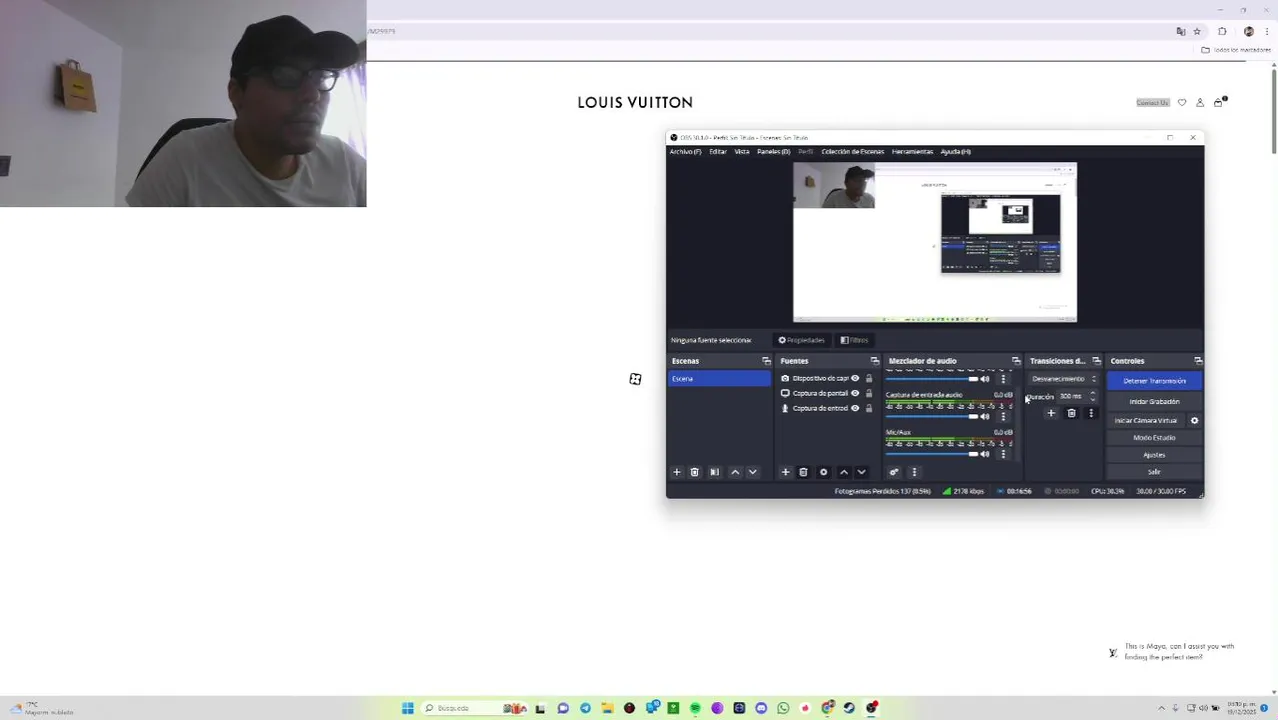Mute the topmost audio mixer channel

tap(985, 379)
